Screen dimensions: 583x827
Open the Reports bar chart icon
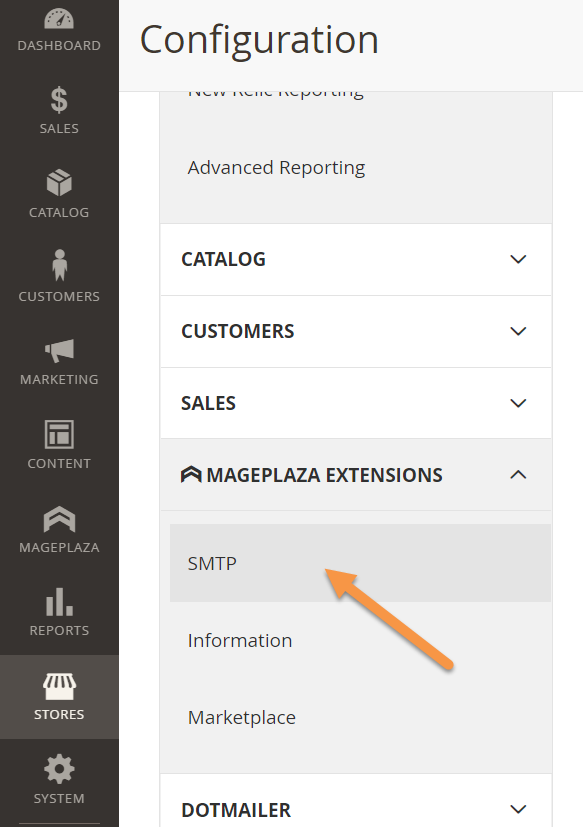59,602
